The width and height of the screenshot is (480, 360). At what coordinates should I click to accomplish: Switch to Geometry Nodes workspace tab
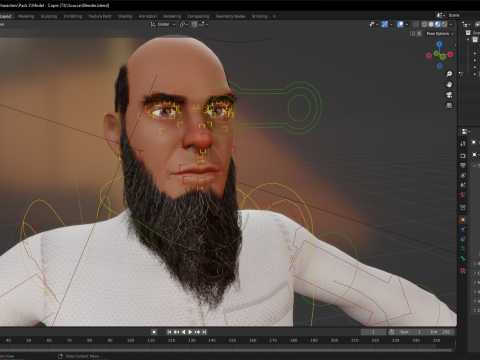coord(230,16)
